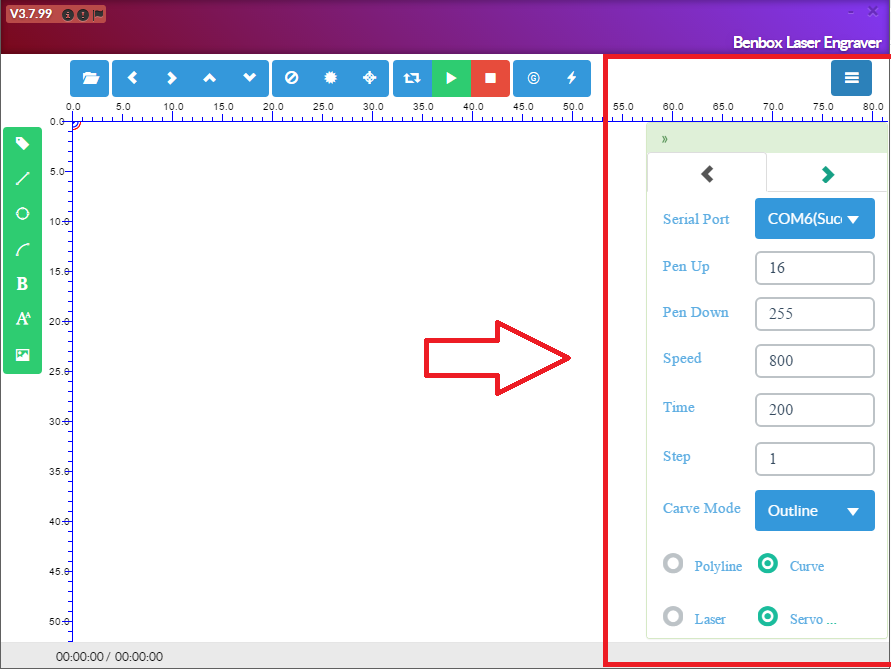Open the hamburger menu button

[851, 78]
